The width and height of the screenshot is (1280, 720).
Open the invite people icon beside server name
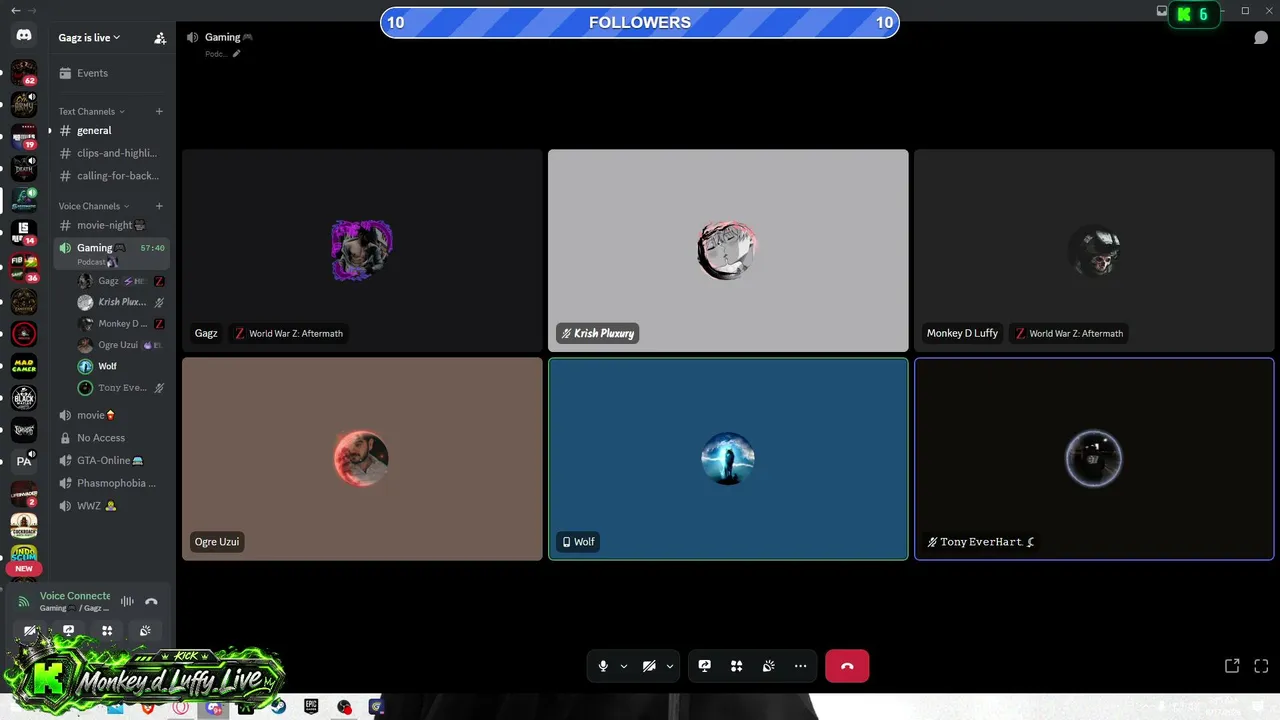pos(160,38)
